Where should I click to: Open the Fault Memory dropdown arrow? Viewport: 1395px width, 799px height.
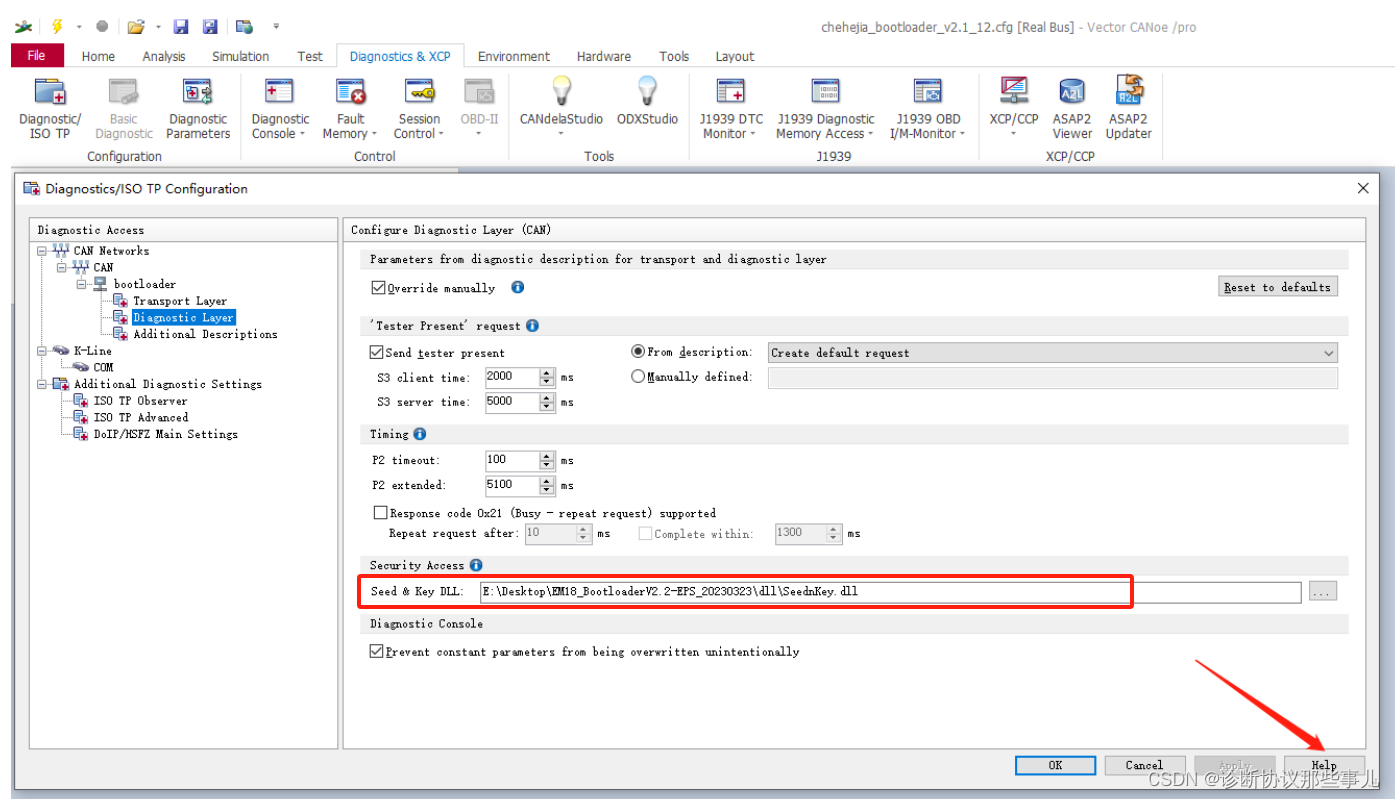pyautogui.click(x=374, y=134)
